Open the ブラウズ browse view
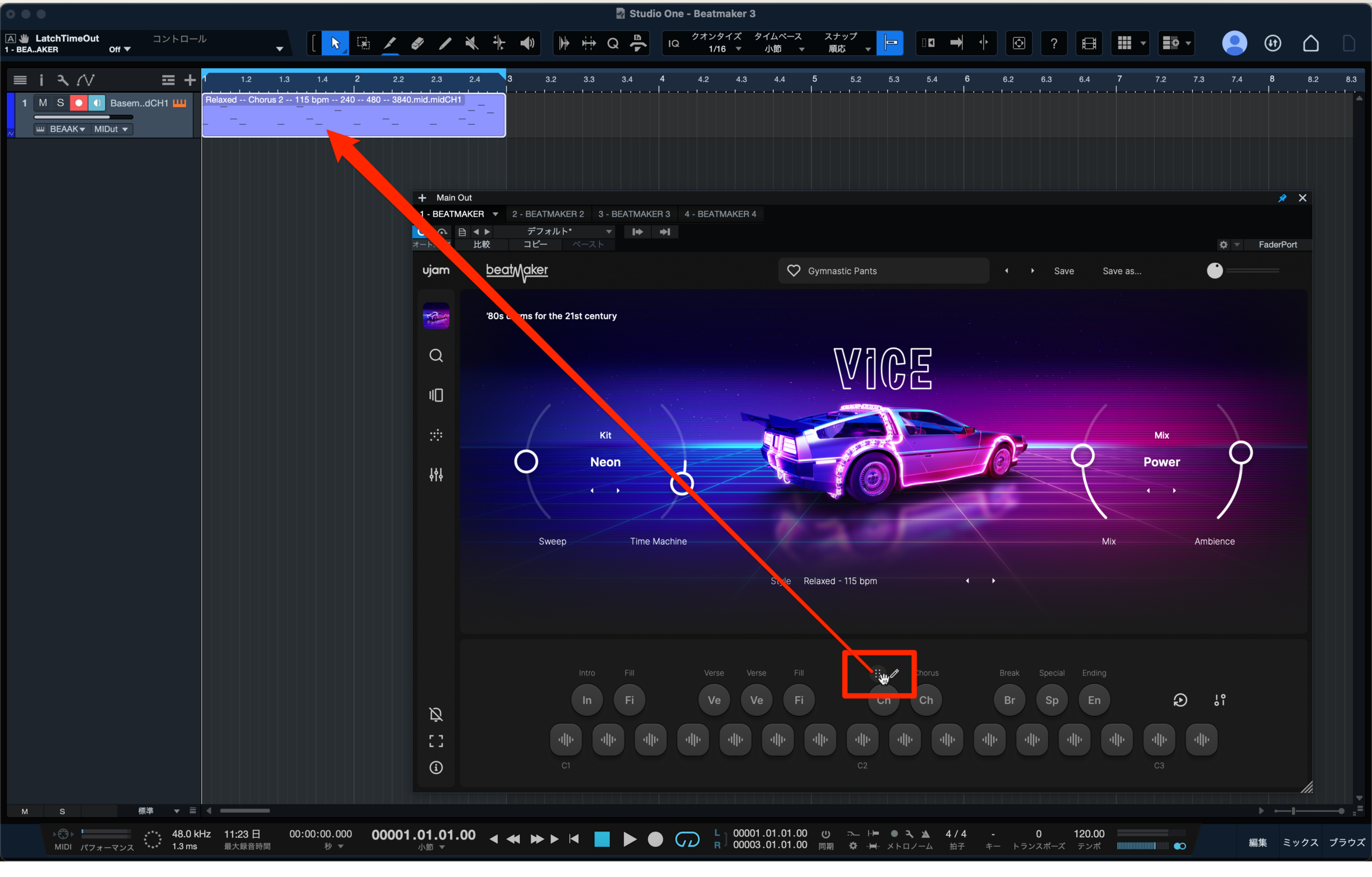The image size is (1372, 877). pos(1347,842)
